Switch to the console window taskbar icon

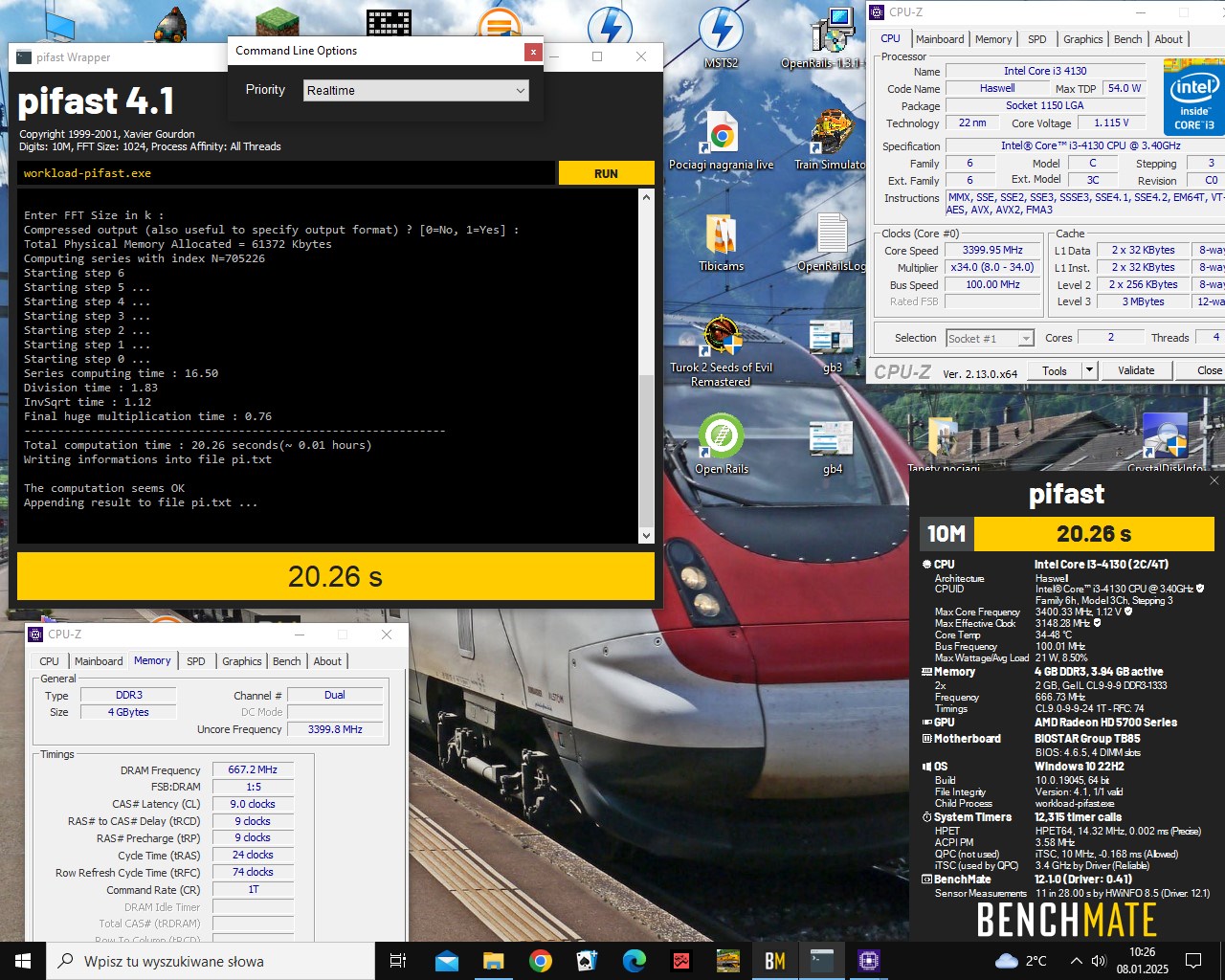tap(822, 961)
